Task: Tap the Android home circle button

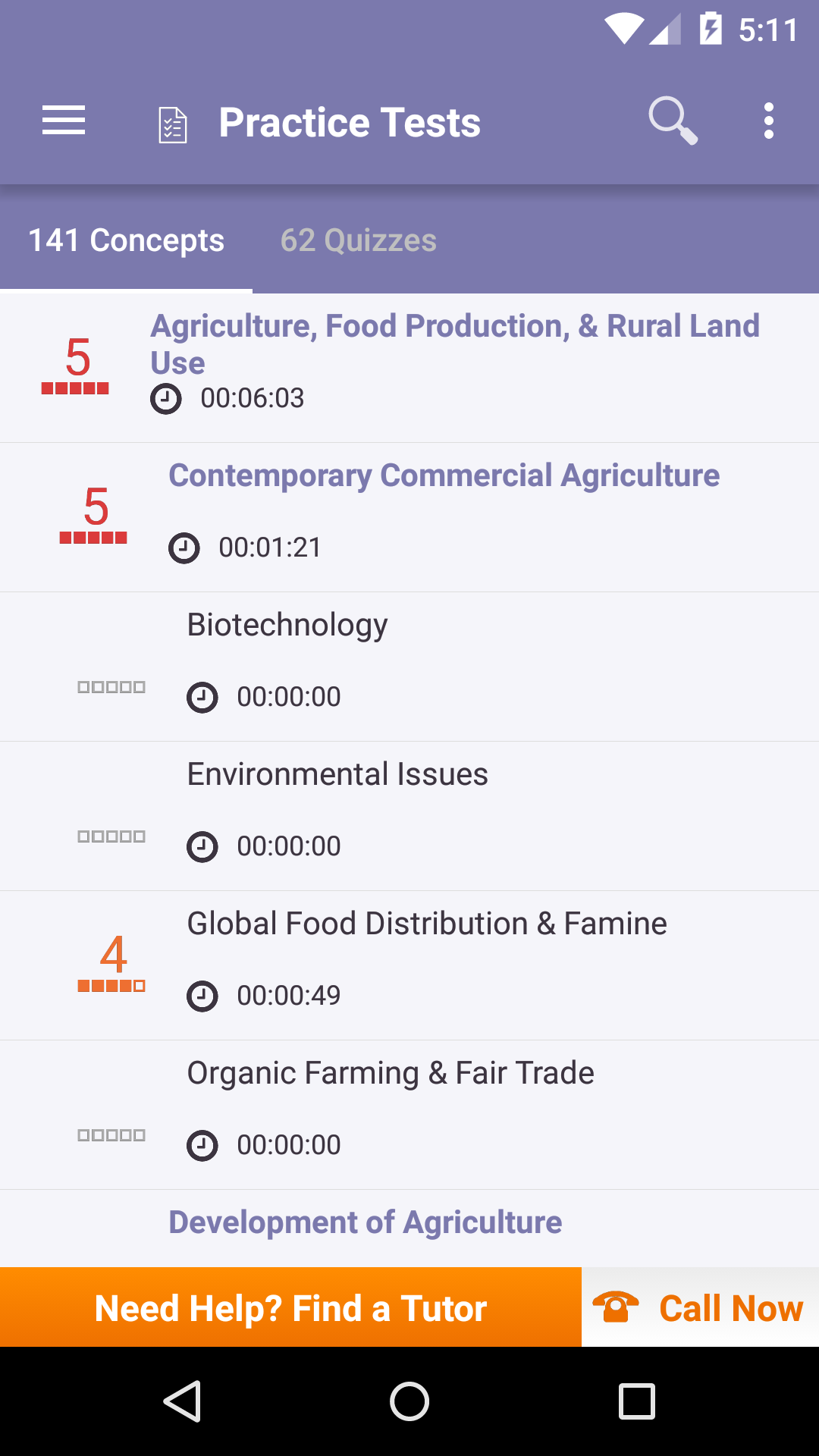Action: click(409, 1401)
